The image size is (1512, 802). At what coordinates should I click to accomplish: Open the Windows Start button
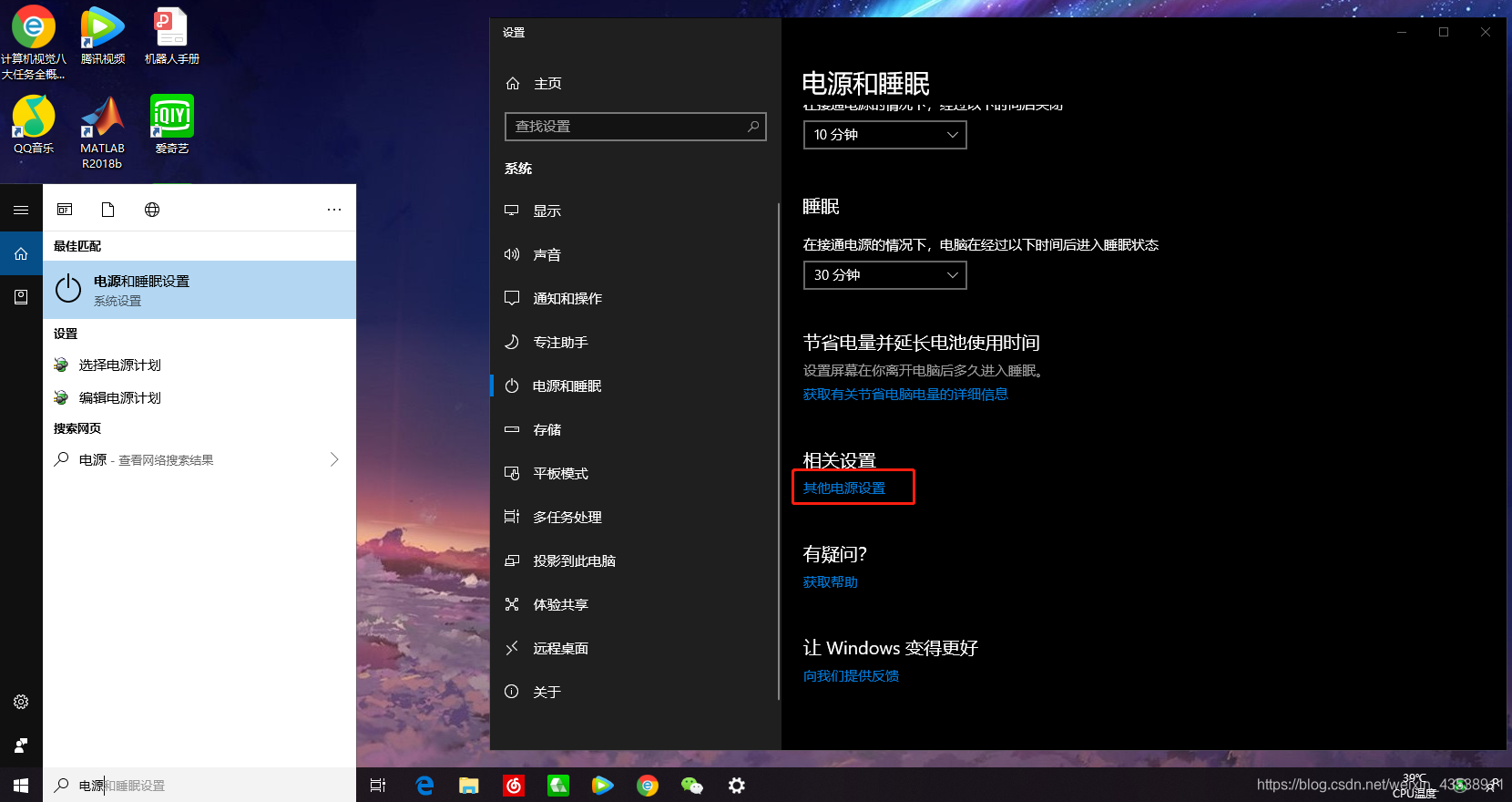tap(21, 785)
